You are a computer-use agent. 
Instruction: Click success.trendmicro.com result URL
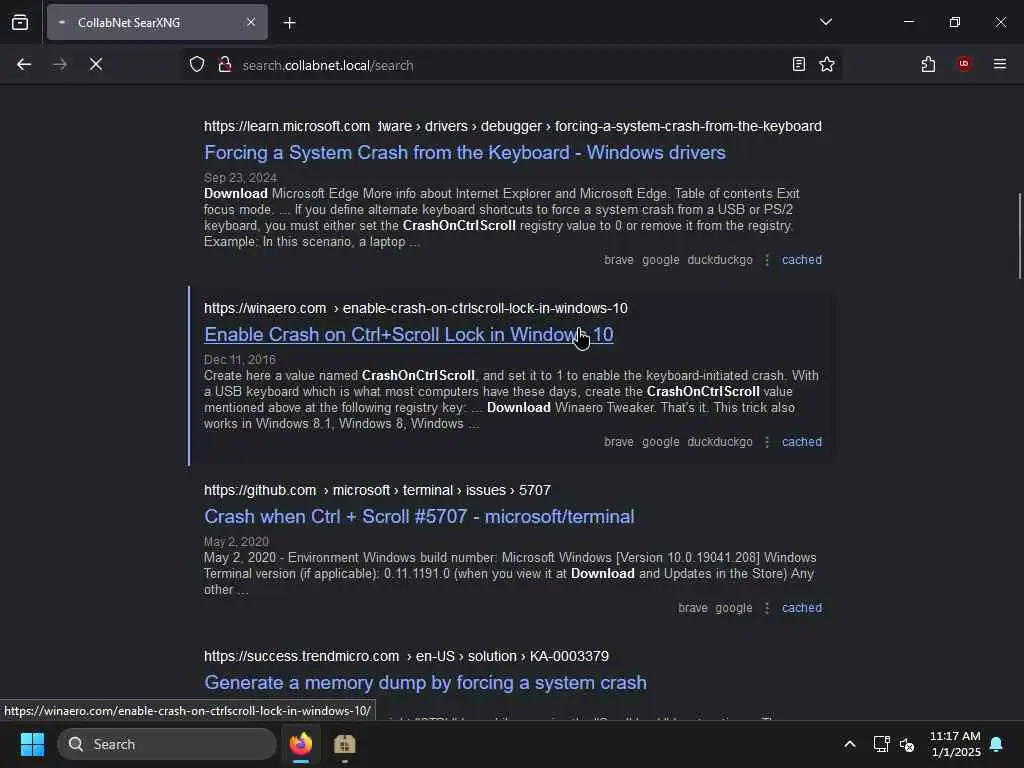tap(406, 656)
